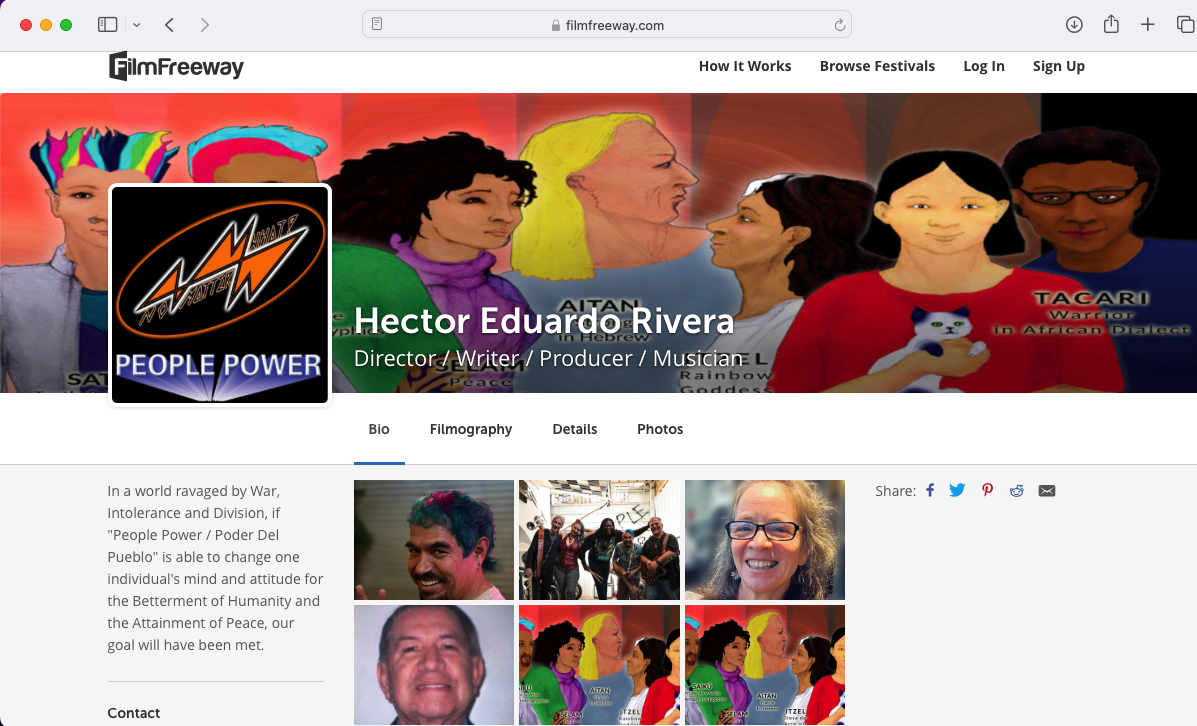Open sidebar options dropdown arrow
The height and width of the screenshot is (726, 1197).
137,24
